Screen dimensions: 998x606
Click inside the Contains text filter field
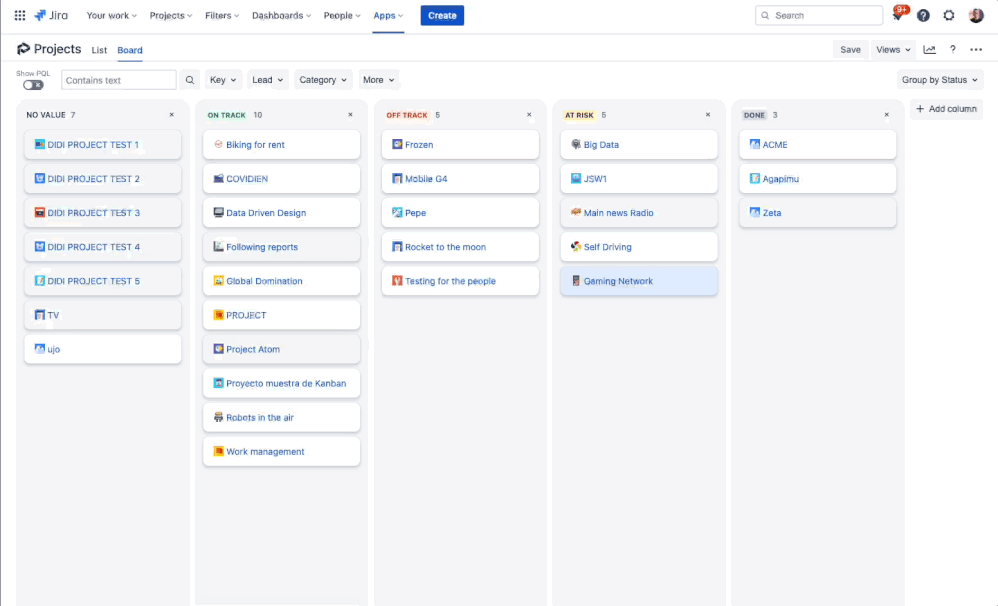pyautogui.click(x=118, y=79)
